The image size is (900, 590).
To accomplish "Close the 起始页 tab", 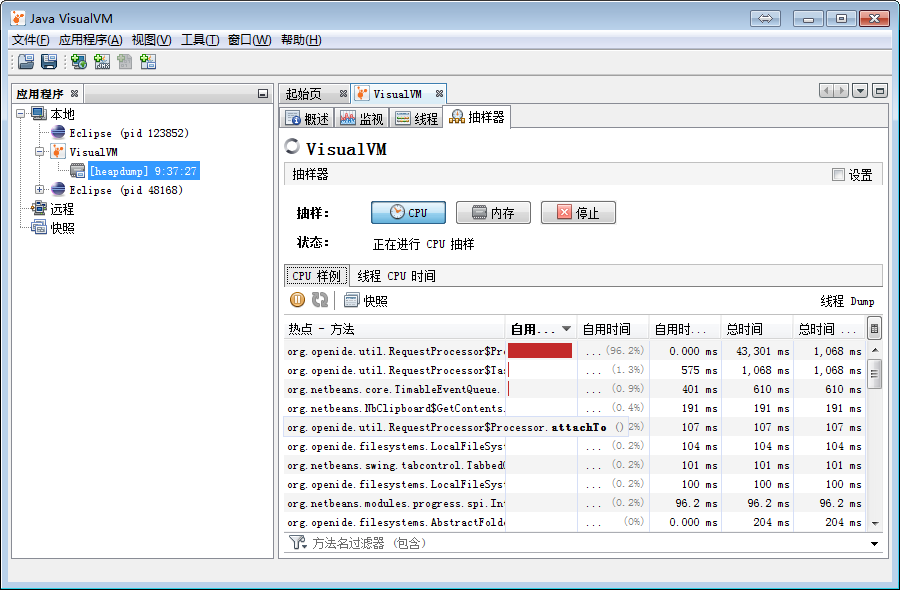I will coord(343,94).
